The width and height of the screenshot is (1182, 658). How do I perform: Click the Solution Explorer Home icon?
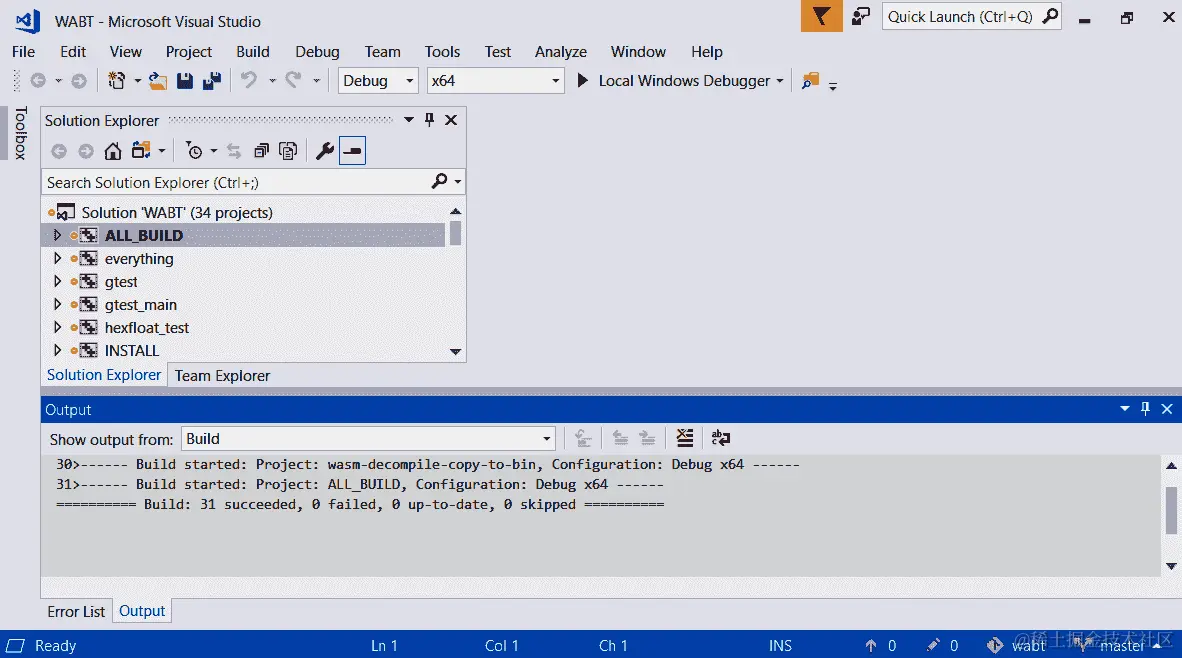pyautogui.click(x=112, y=151)
